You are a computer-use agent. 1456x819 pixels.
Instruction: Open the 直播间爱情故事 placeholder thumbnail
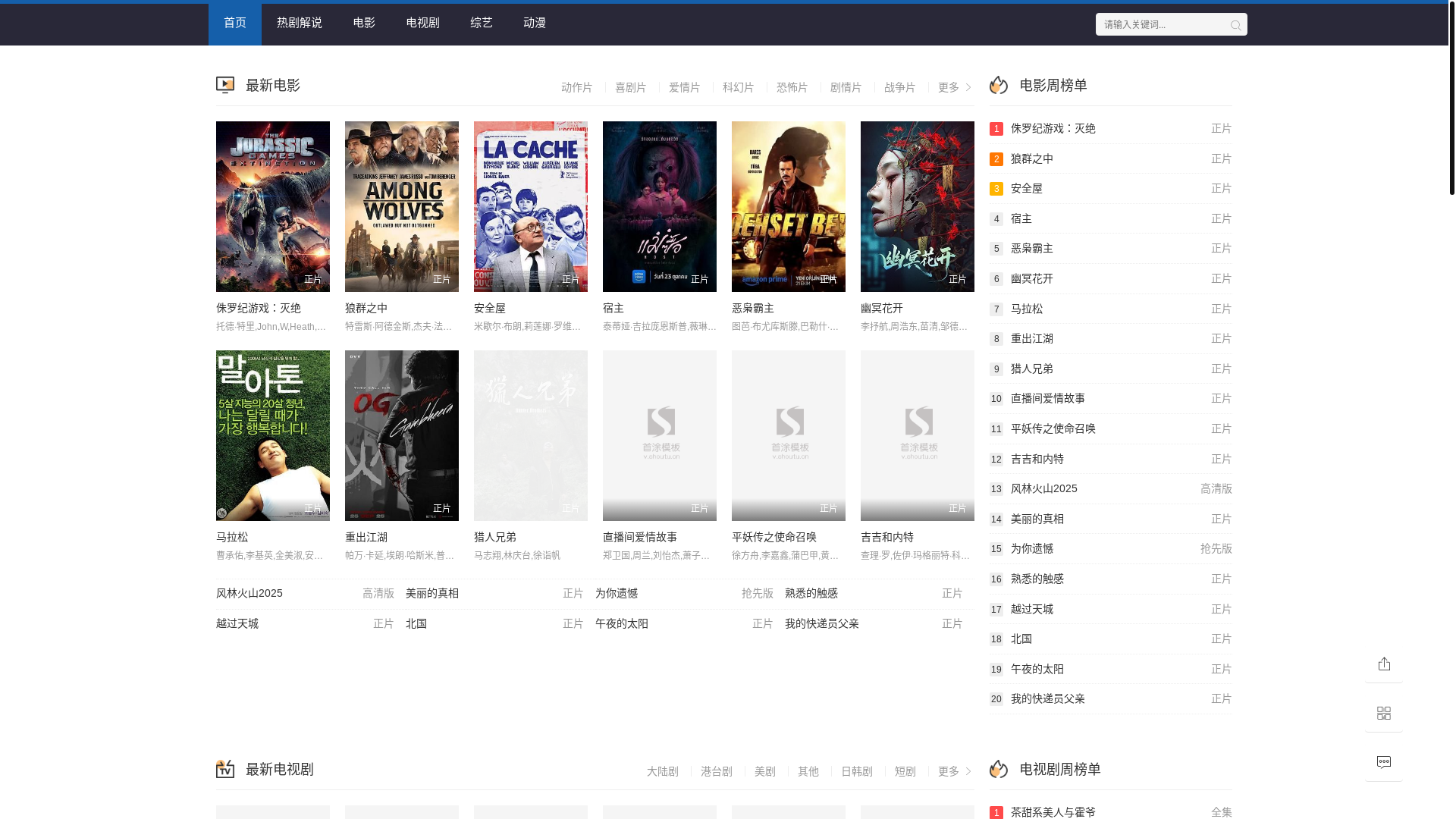(x=660, y=435)
